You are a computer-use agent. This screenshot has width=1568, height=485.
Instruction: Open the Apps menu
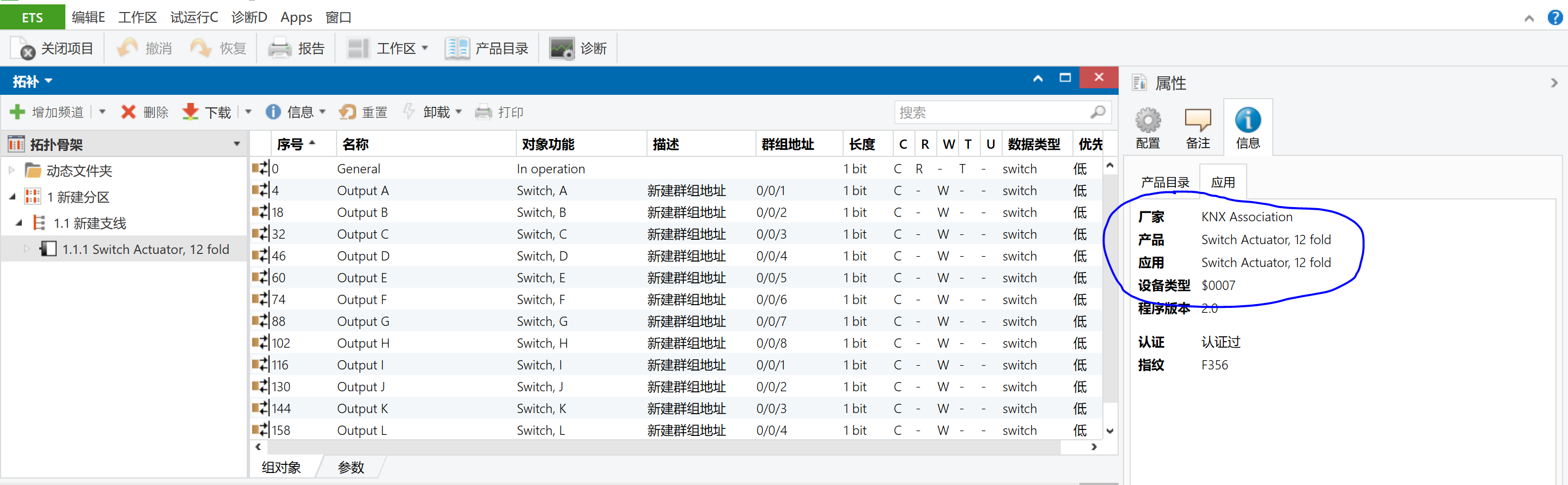click(296, 17)
